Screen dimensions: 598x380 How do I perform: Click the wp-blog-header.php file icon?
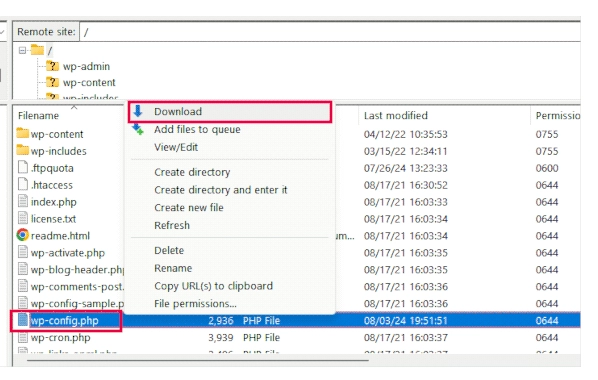click(x=23, y=269)
